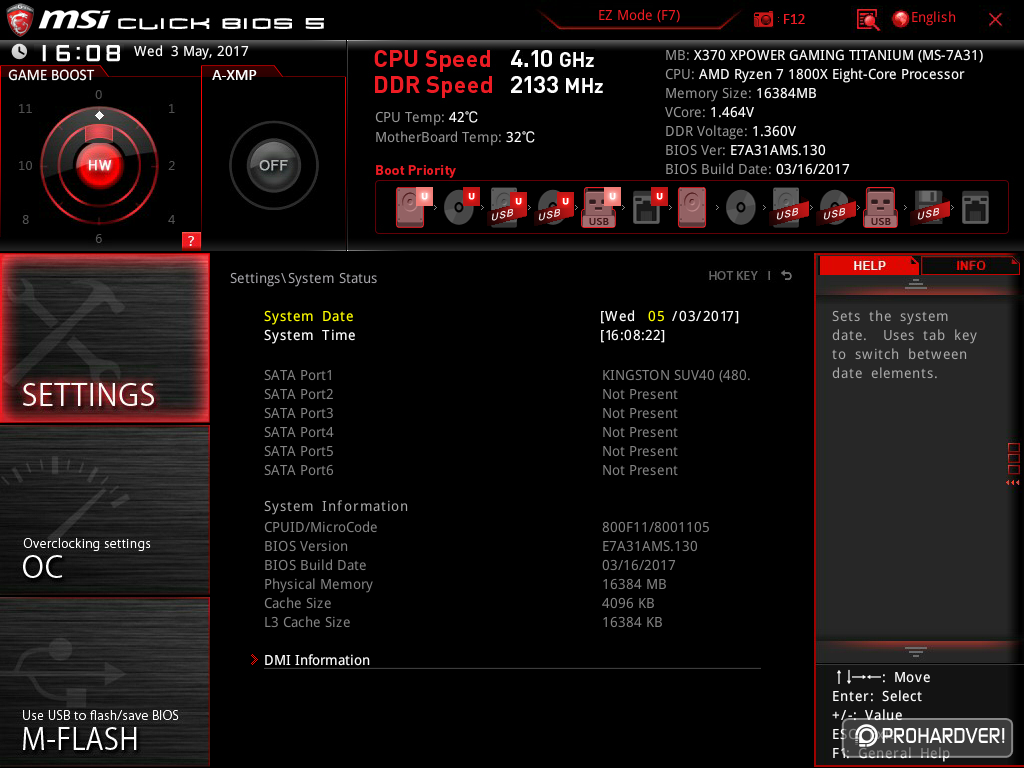Viewport: 1024px width, 768px height.
Task: Click the Cache Size 4096 KB row
Action: point(459,603)
